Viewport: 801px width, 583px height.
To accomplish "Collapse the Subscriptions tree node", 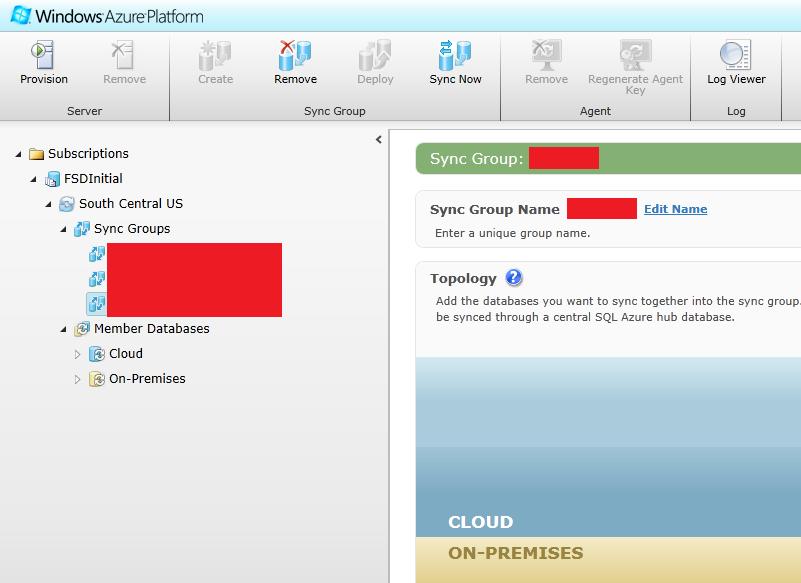I will coord(18,154).
